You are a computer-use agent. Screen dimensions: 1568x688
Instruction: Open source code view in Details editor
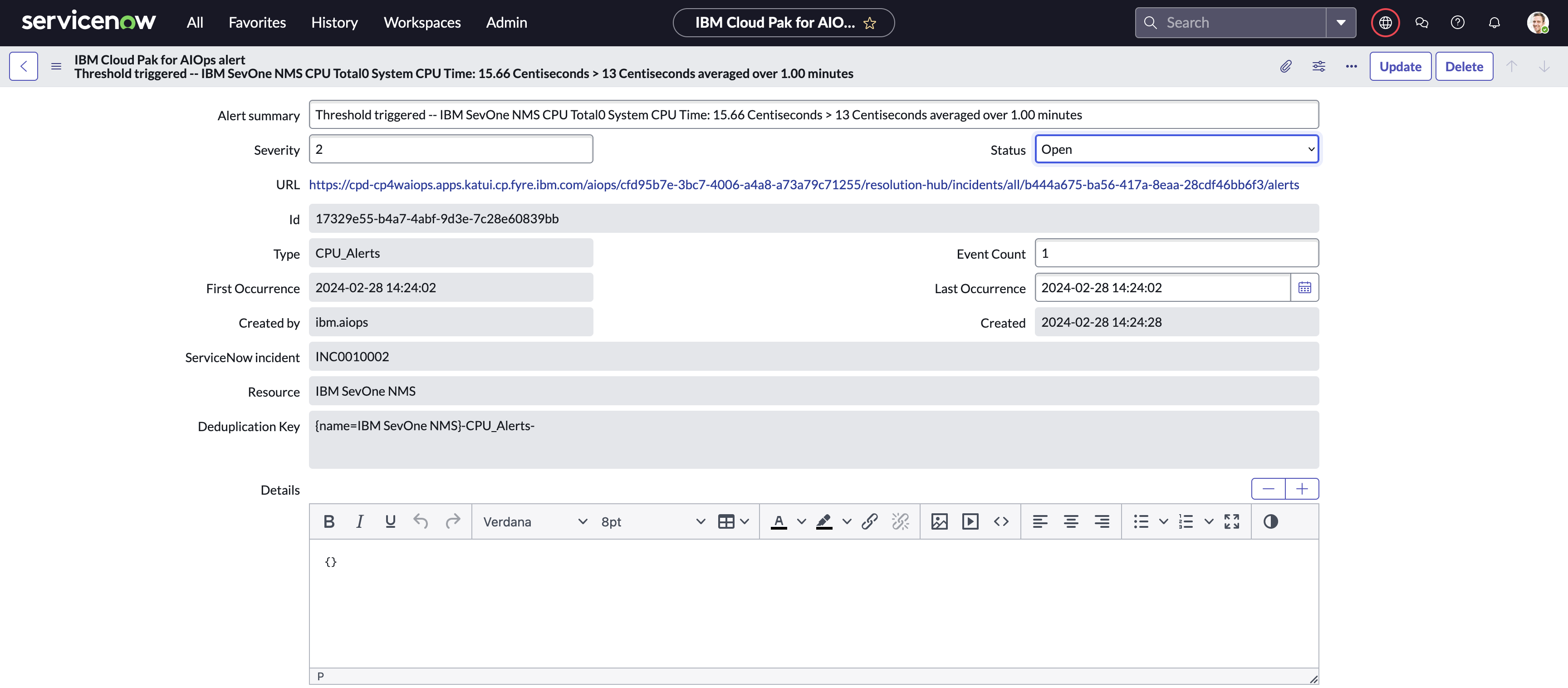1001,522
